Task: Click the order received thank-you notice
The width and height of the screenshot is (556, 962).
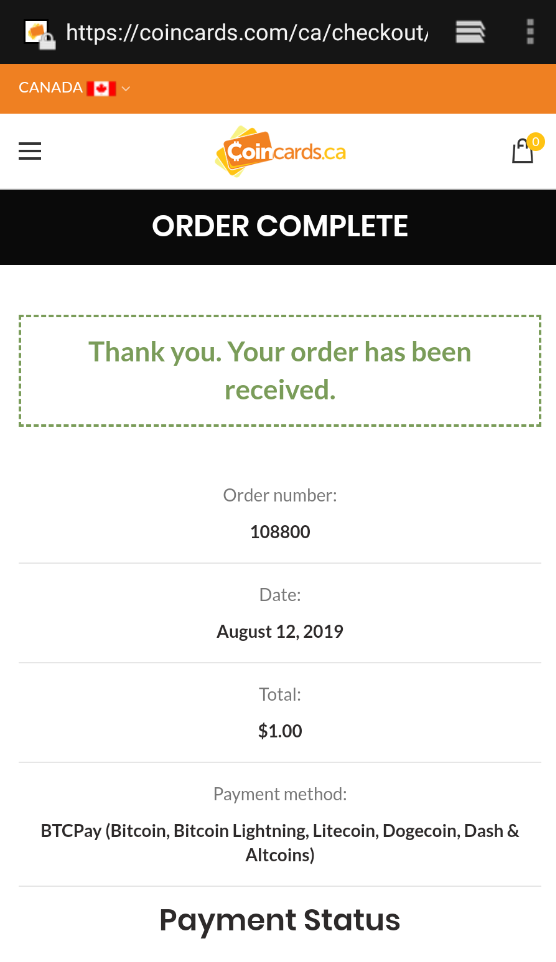Action: tap(280, 371)
